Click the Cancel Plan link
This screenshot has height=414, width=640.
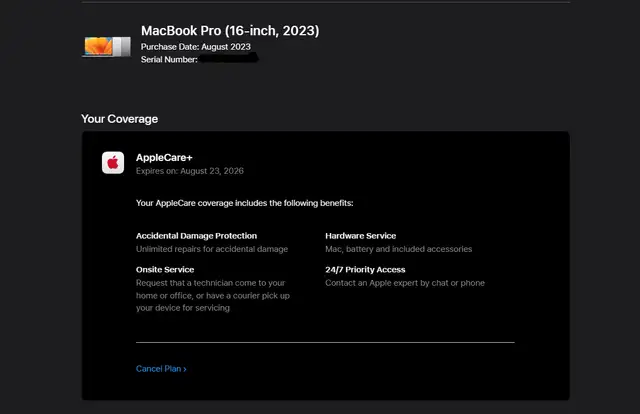(161, 369)
